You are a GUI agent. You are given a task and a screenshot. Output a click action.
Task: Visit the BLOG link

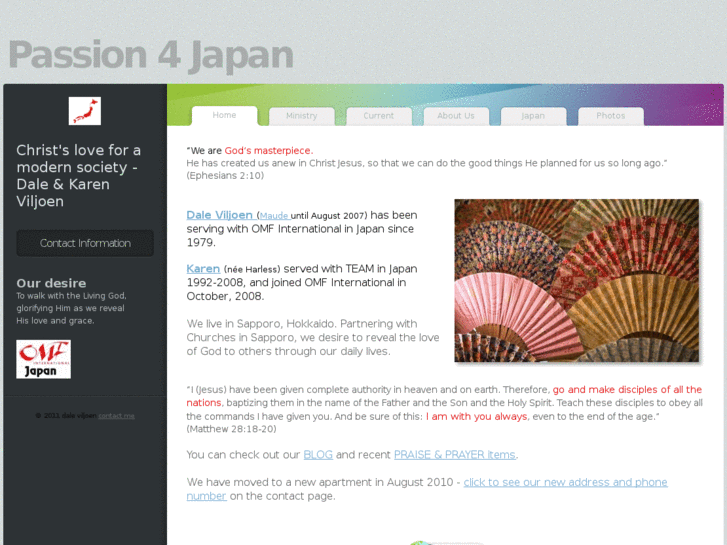[x=318, y=455]
